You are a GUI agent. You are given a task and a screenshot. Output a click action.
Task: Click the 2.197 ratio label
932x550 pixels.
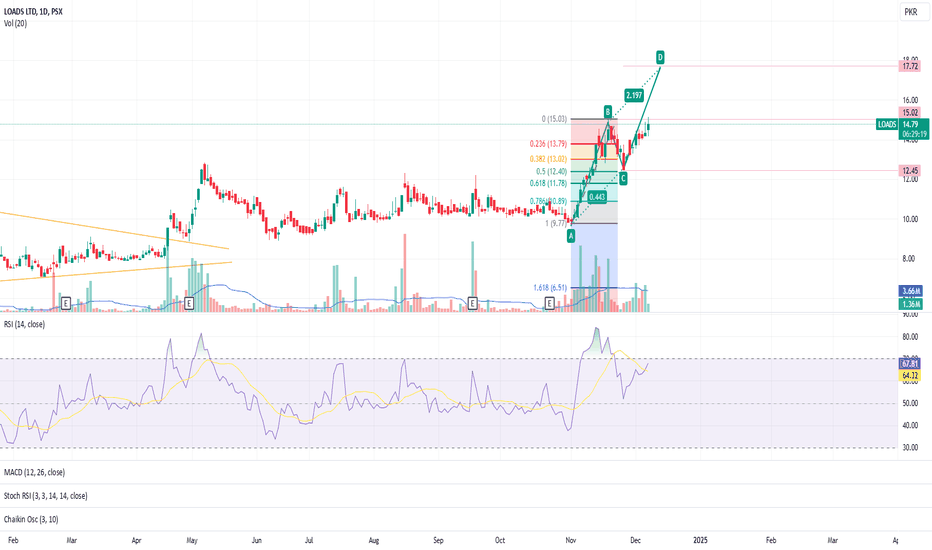634,95
